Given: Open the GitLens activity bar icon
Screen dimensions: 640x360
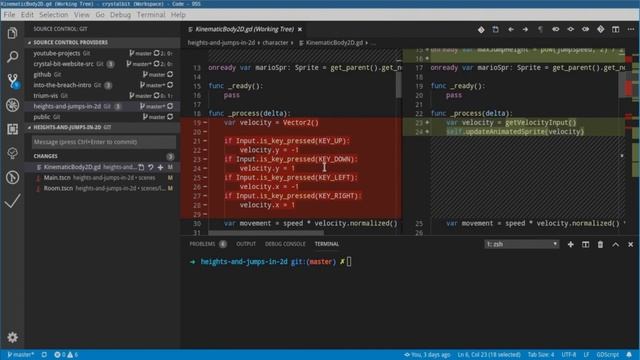Looking at the screenshot, I should pos(12,177).
